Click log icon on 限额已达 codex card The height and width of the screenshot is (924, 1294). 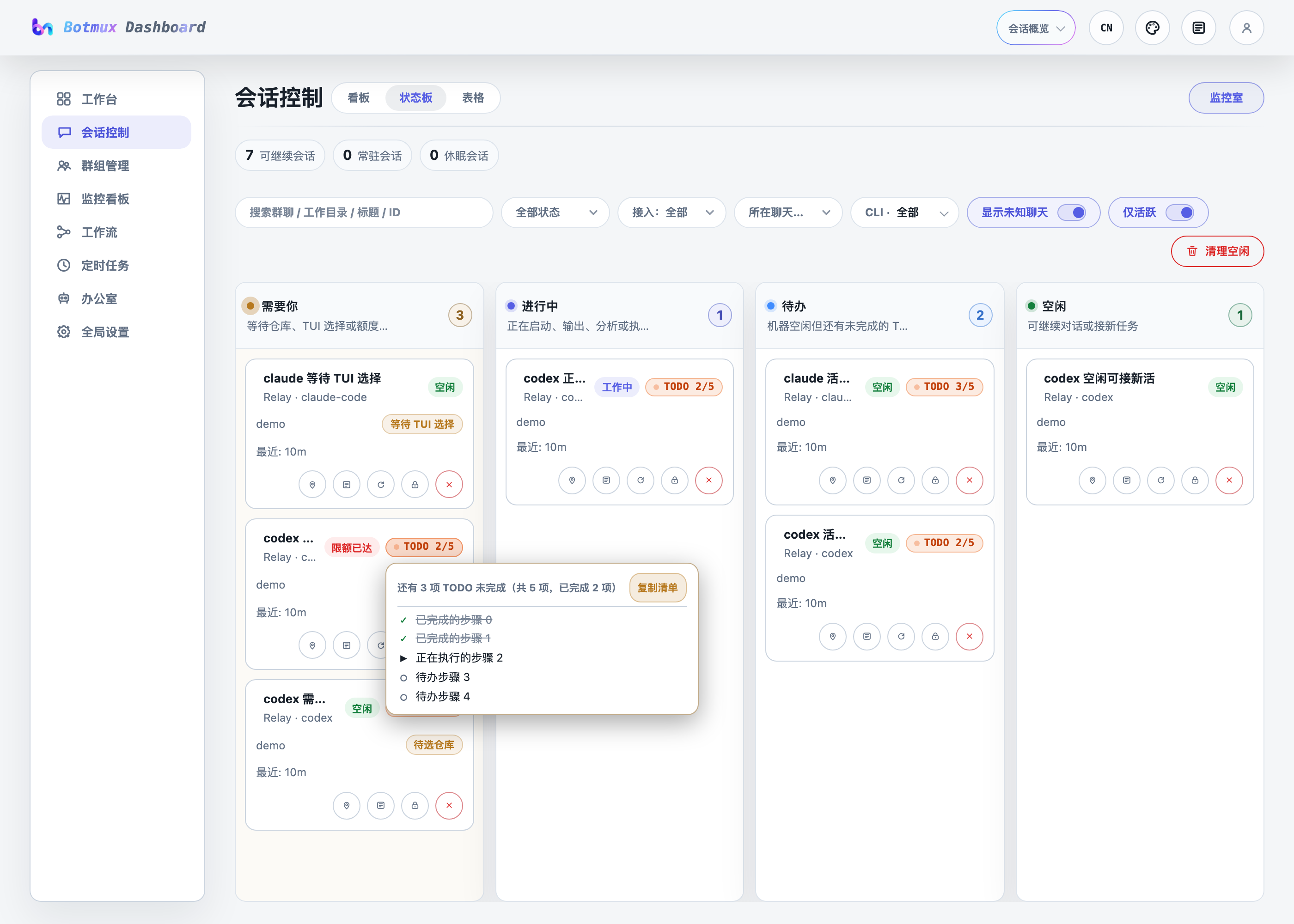tap(347, 645)
